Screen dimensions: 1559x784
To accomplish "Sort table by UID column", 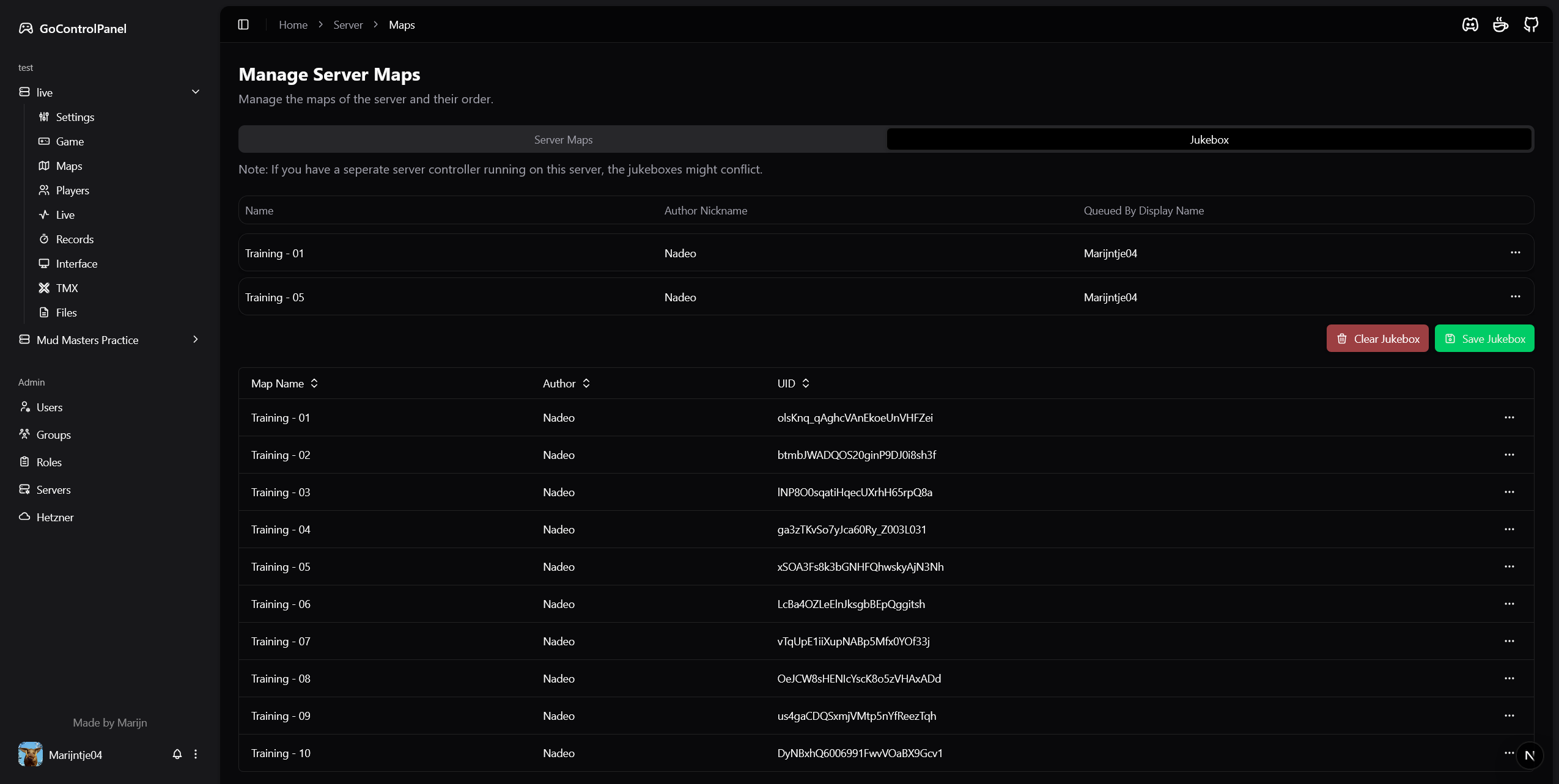I will tap(793, 383).
